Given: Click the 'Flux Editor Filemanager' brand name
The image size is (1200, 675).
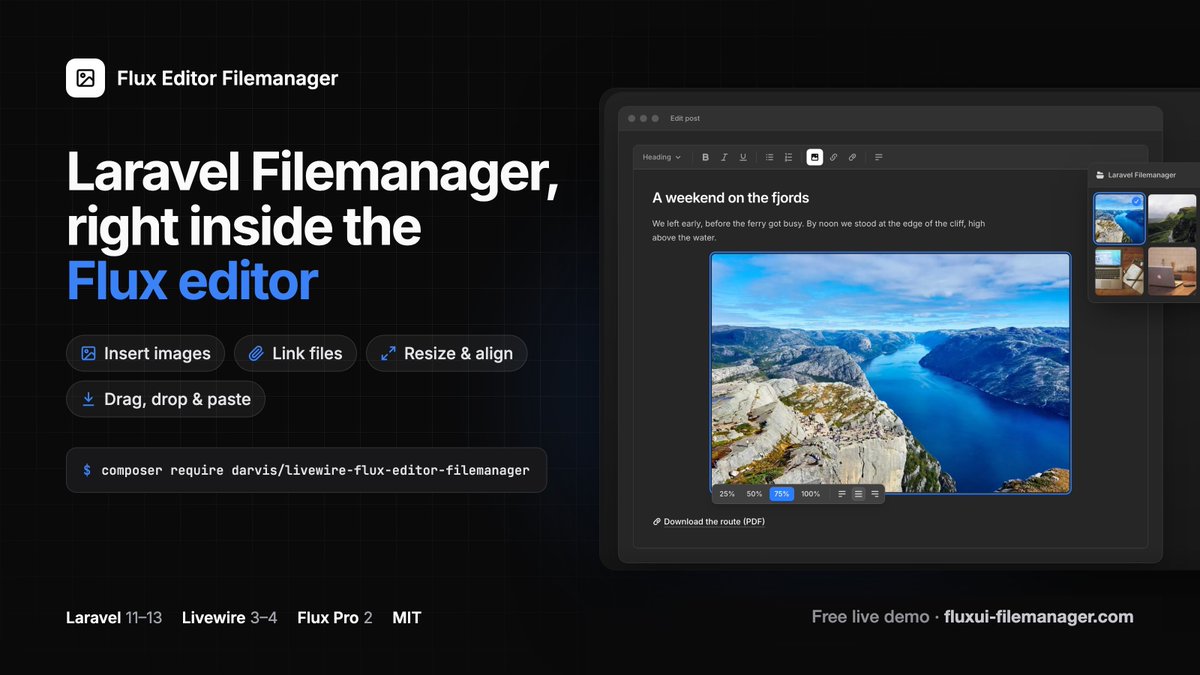Looking at the screenshot, I should [227, 78].
